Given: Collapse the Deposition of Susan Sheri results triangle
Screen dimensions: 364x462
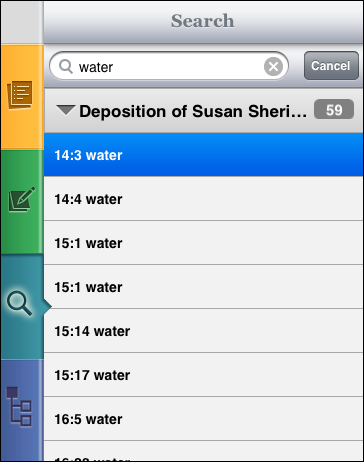Looking at the screenshot, I should click(66, 110).
